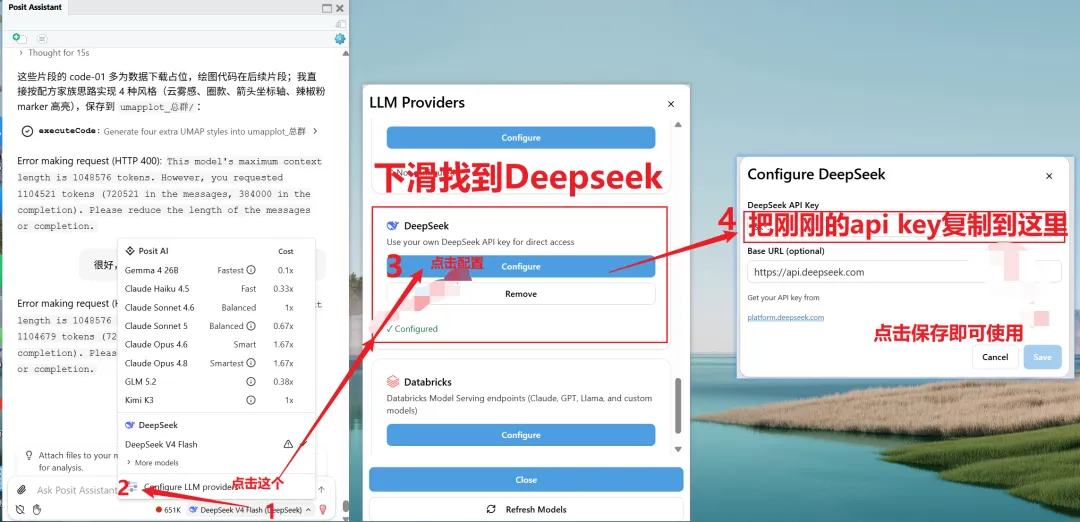This screenshot has height=522, width=1080.
Task: Pick Claude Opus 4.8 model
Action: [x=216, y=363]
